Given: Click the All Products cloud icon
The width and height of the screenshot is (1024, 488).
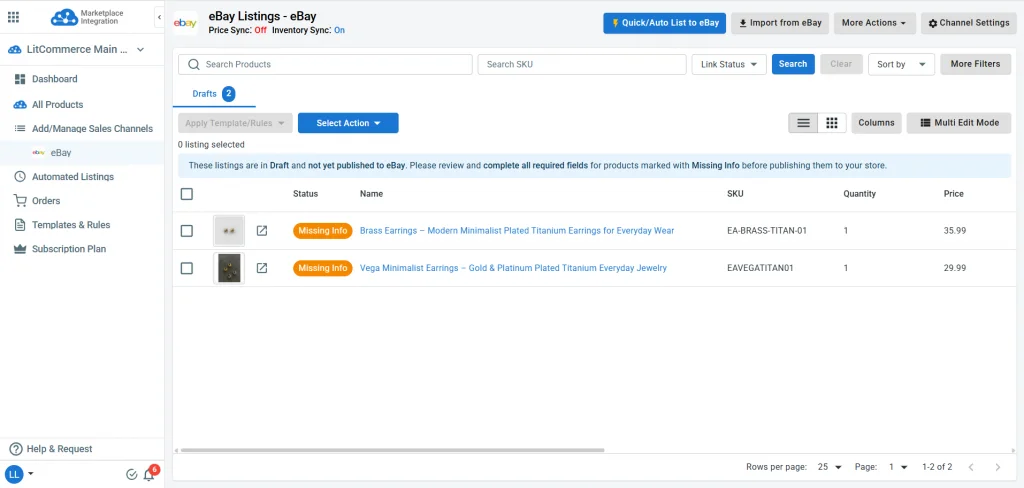Looking at the screenshot, I should [20, 105].
